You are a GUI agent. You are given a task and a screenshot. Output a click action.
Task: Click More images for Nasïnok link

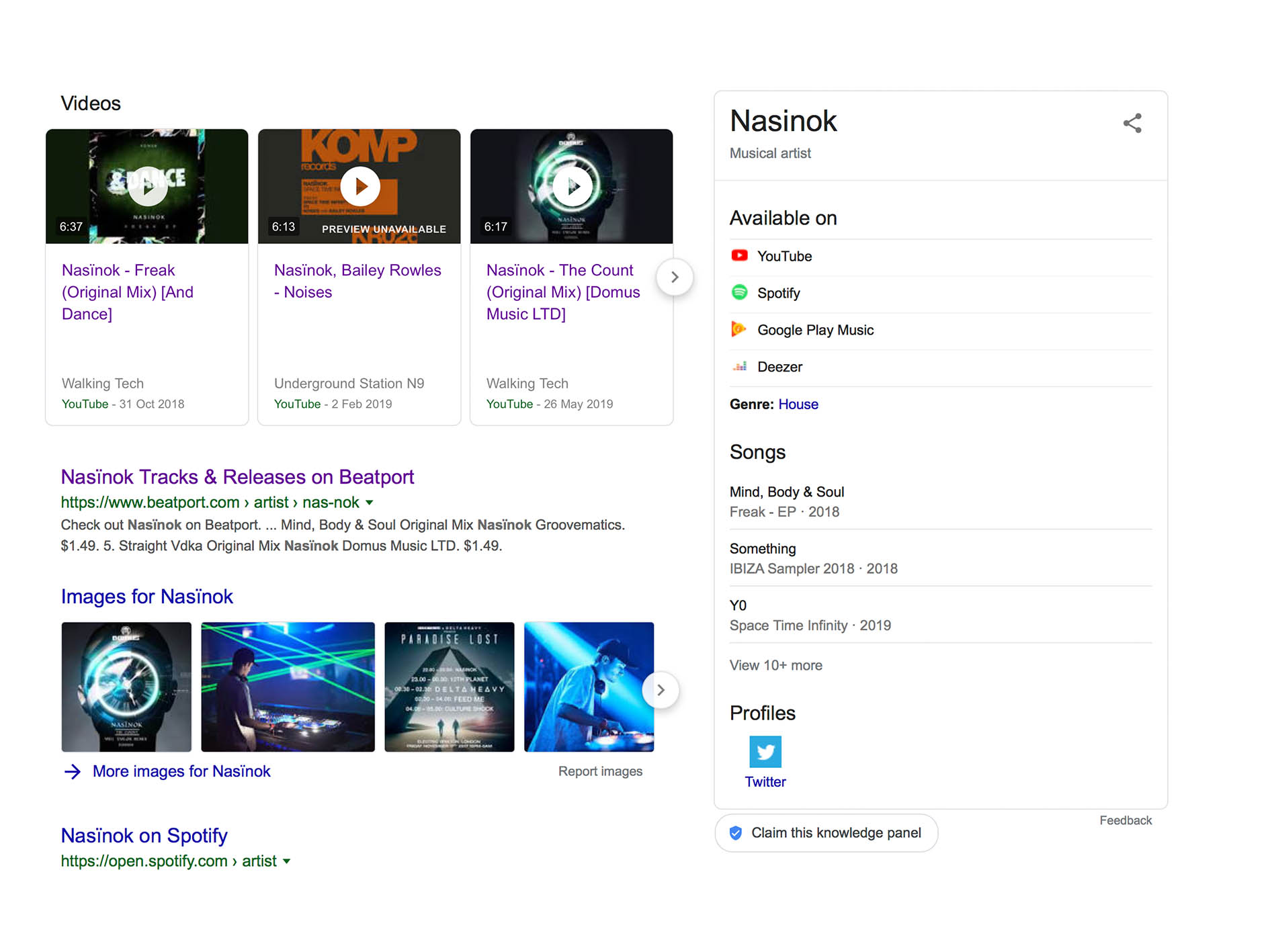[181, 771]
